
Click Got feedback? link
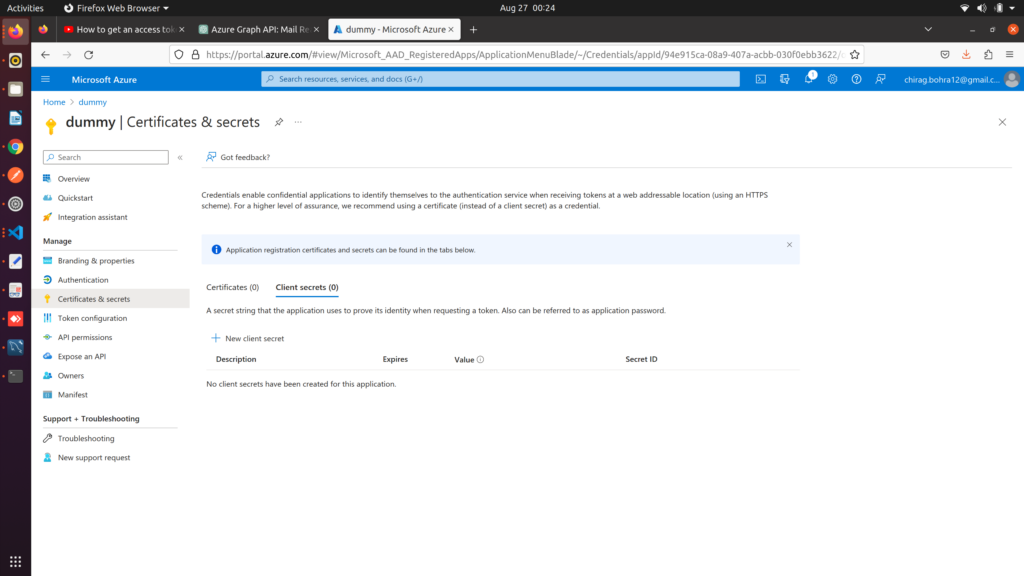point(238,157)
